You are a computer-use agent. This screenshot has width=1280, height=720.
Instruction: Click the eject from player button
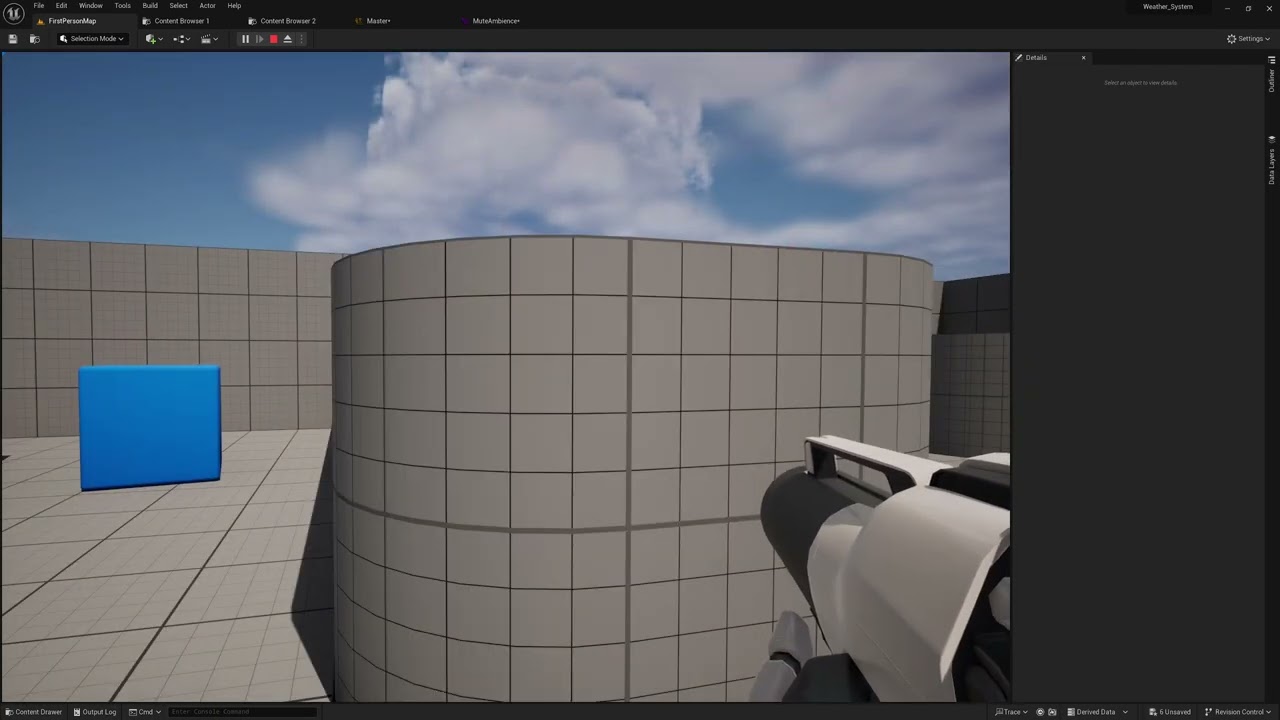pos(287,39)
